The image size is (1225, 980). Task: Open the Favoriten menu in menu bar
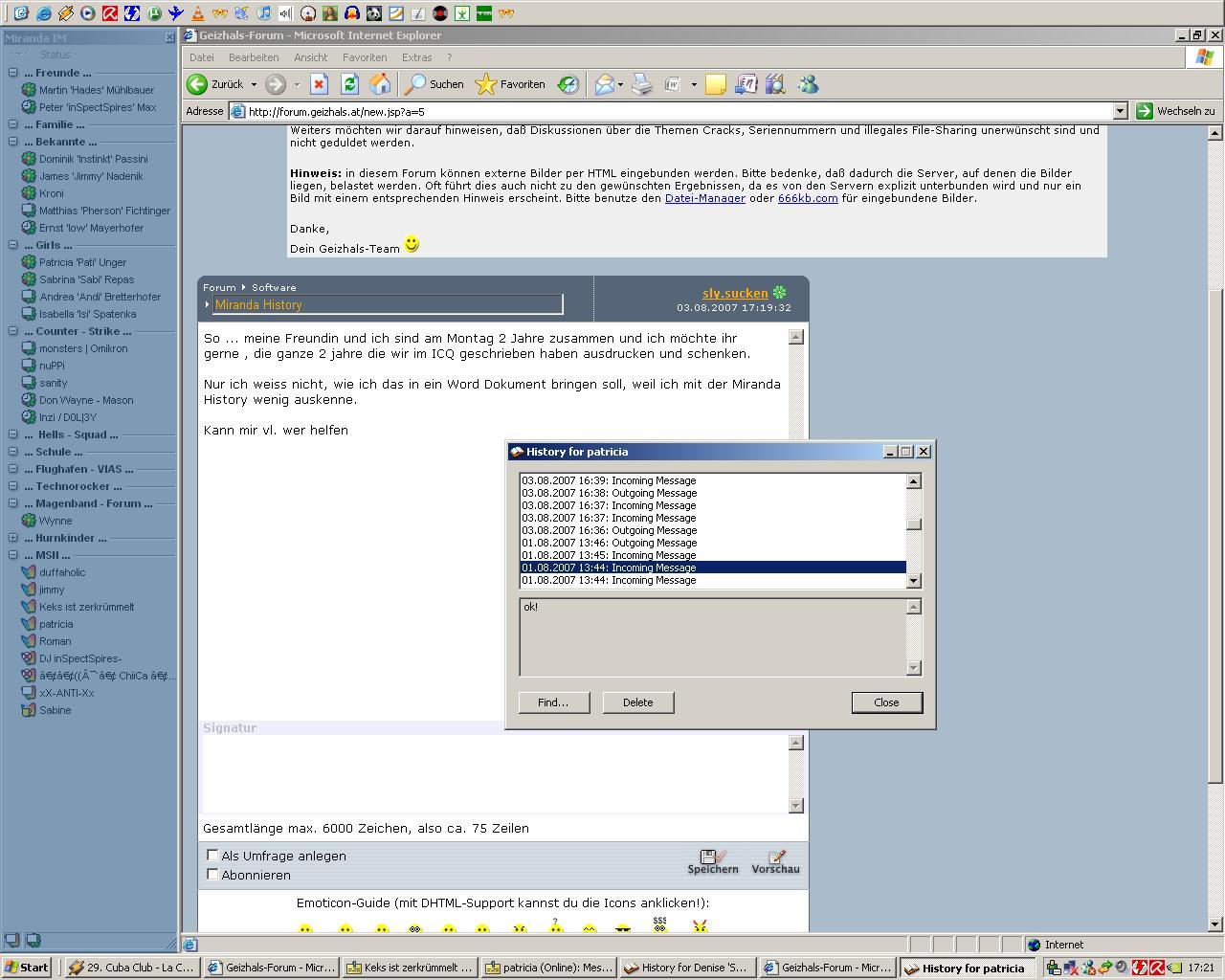364,57
